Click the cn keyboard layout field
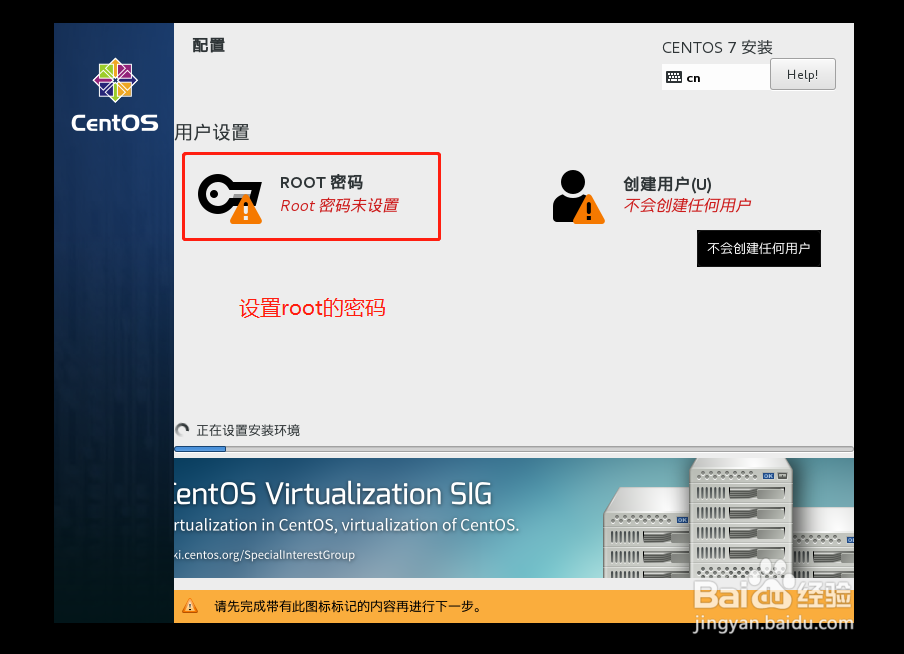The image size is (904, 654). (x=715, y=77)
